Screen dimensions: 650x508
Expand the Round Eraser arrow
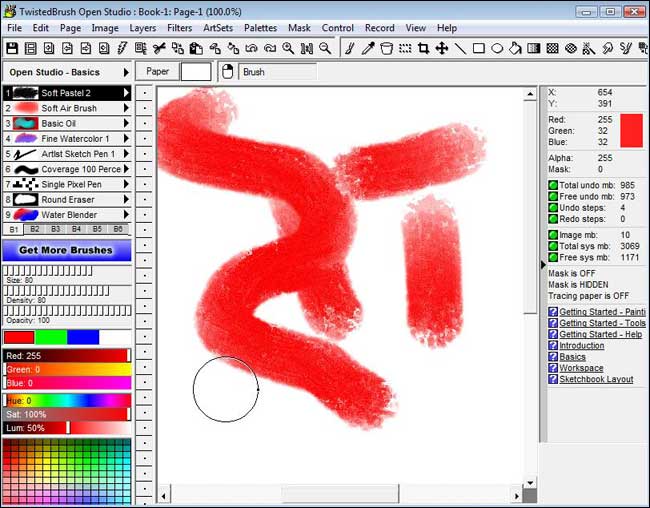(126, 199)
